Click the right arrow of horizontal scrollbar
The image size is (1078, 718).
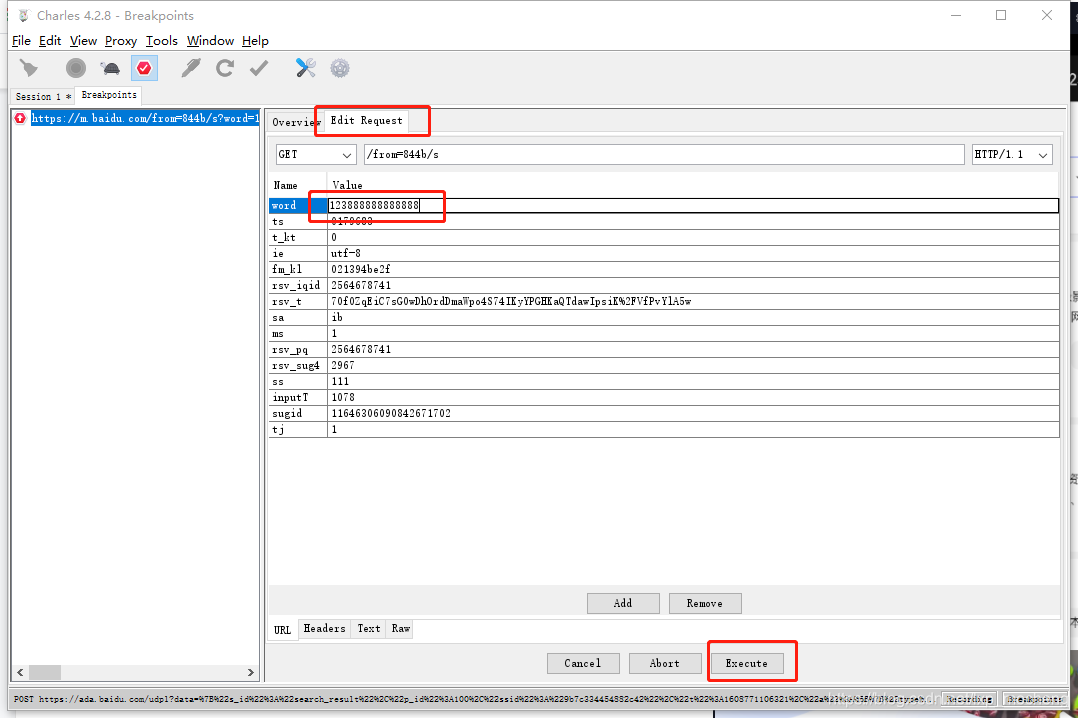click(250, 672)
